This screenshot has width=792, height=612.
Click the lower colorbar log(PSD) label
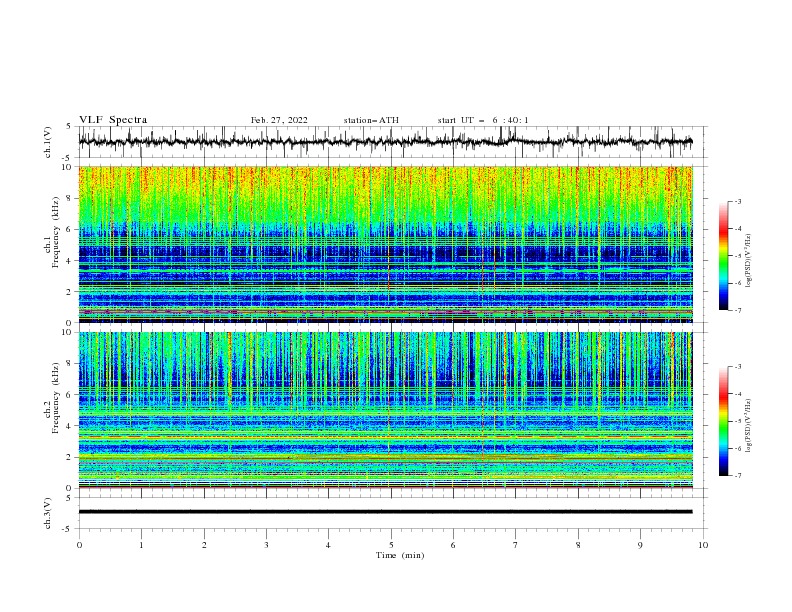[750, 425]
